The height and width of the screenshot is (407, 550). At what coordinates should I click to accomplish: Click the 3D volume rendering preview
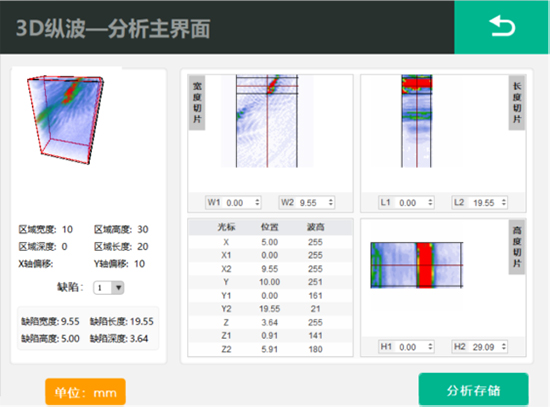pyautogui.click(x=66, y=119)
